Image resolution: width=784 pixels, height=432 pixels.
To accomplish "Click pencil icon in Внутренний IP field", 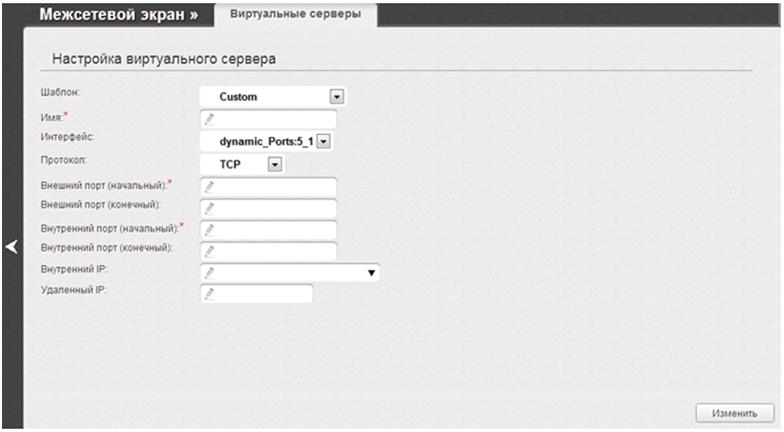I will coord(210,272).
